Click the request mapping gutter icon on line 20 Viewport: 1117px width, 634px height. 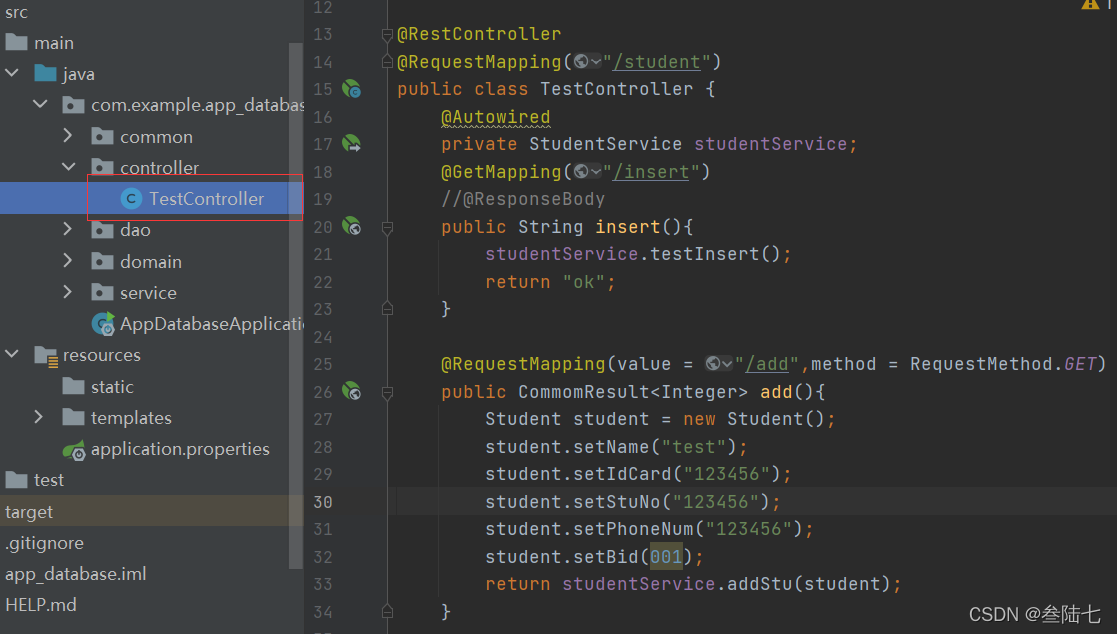pyautogui.click(x=351, y=227)
